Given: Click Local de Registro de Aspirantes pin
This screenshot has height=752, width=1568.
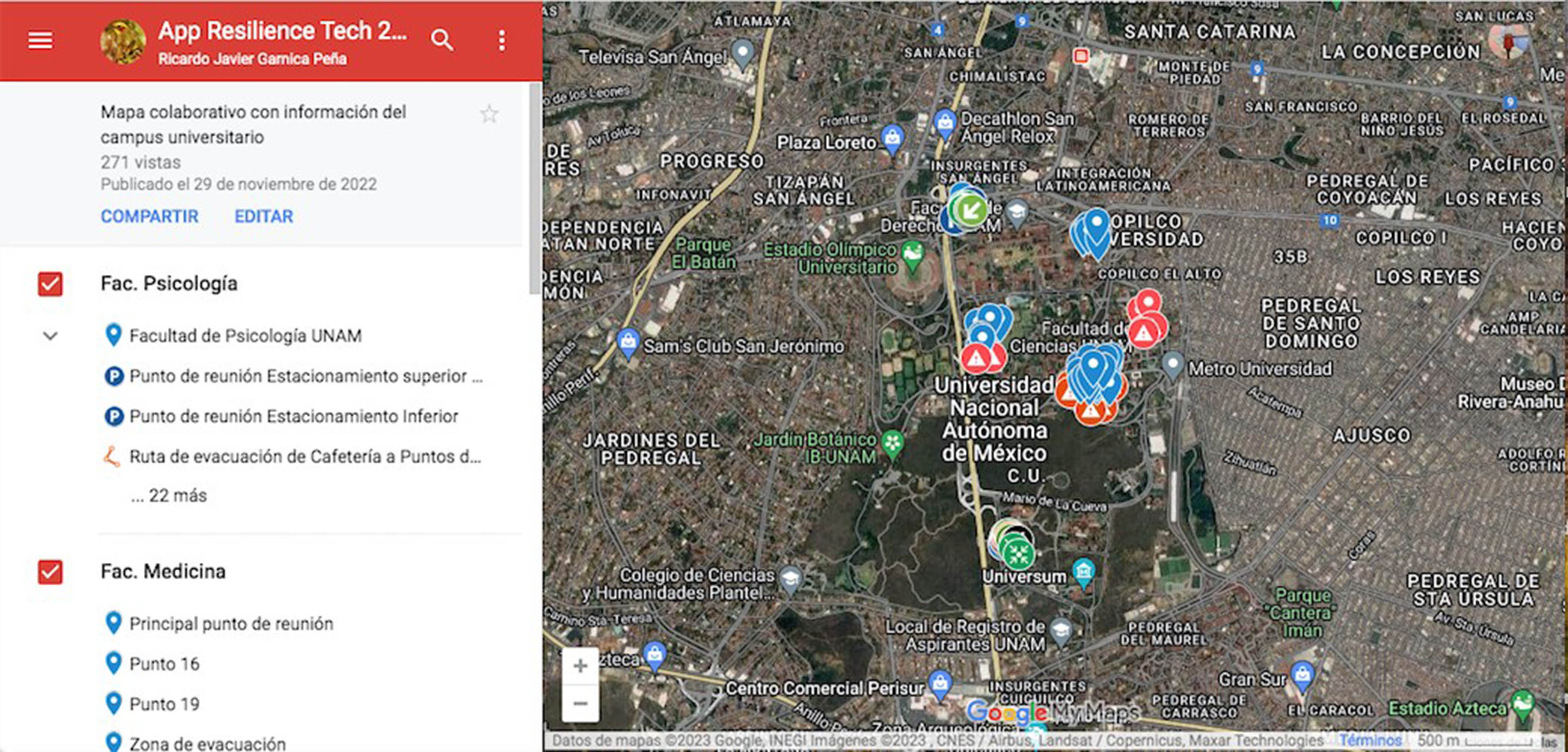Looking at the screenshot, I should point(1061,630).
